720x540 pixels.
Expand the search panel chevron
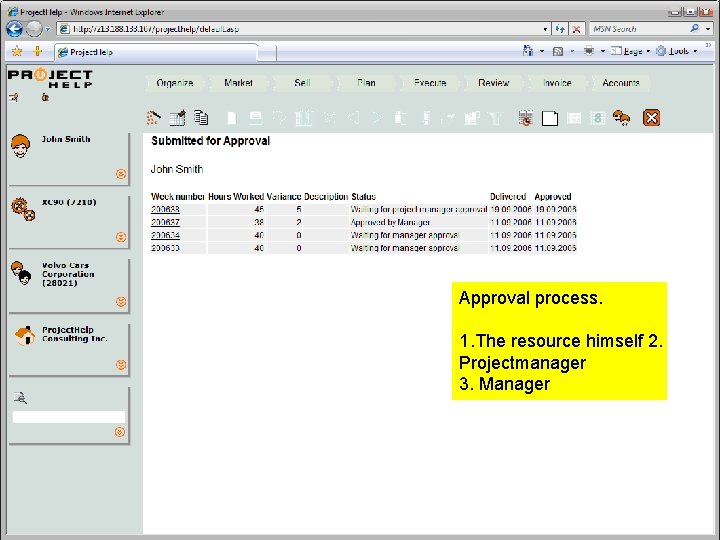coord(120,432)
